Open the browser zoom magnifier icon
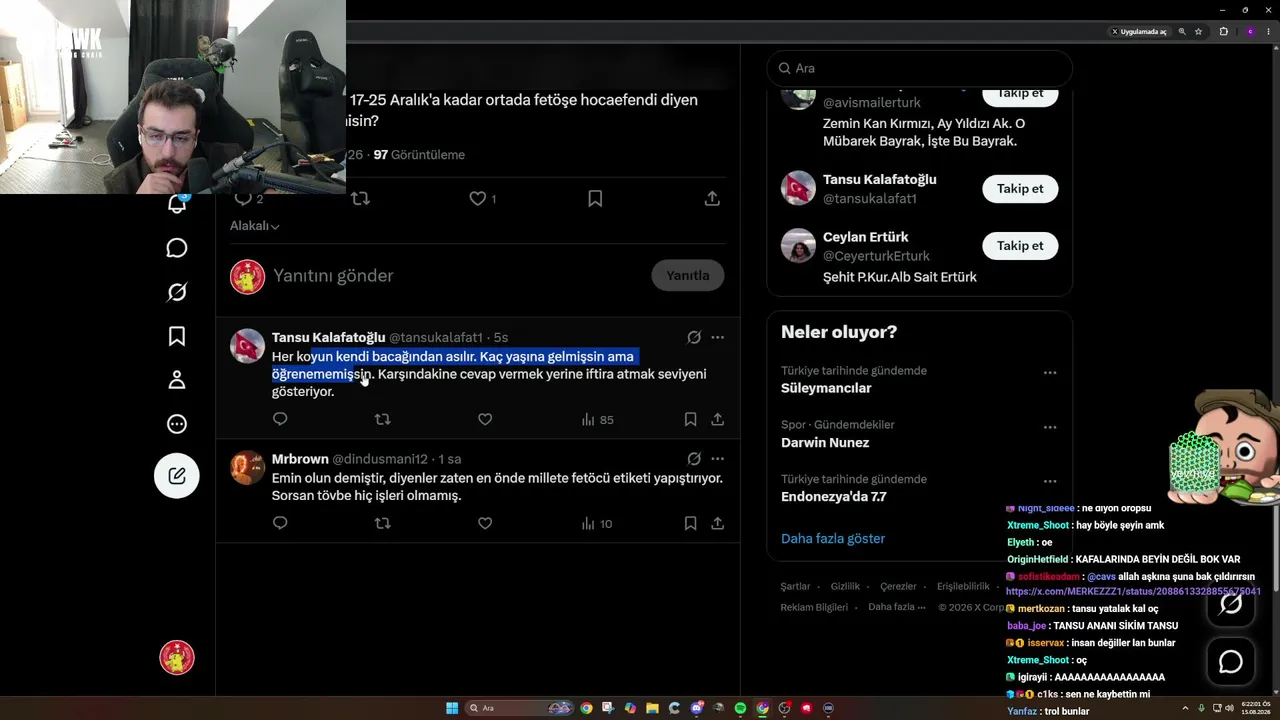This screenshot has width=1280, height=720. [x=1183, y=32]
